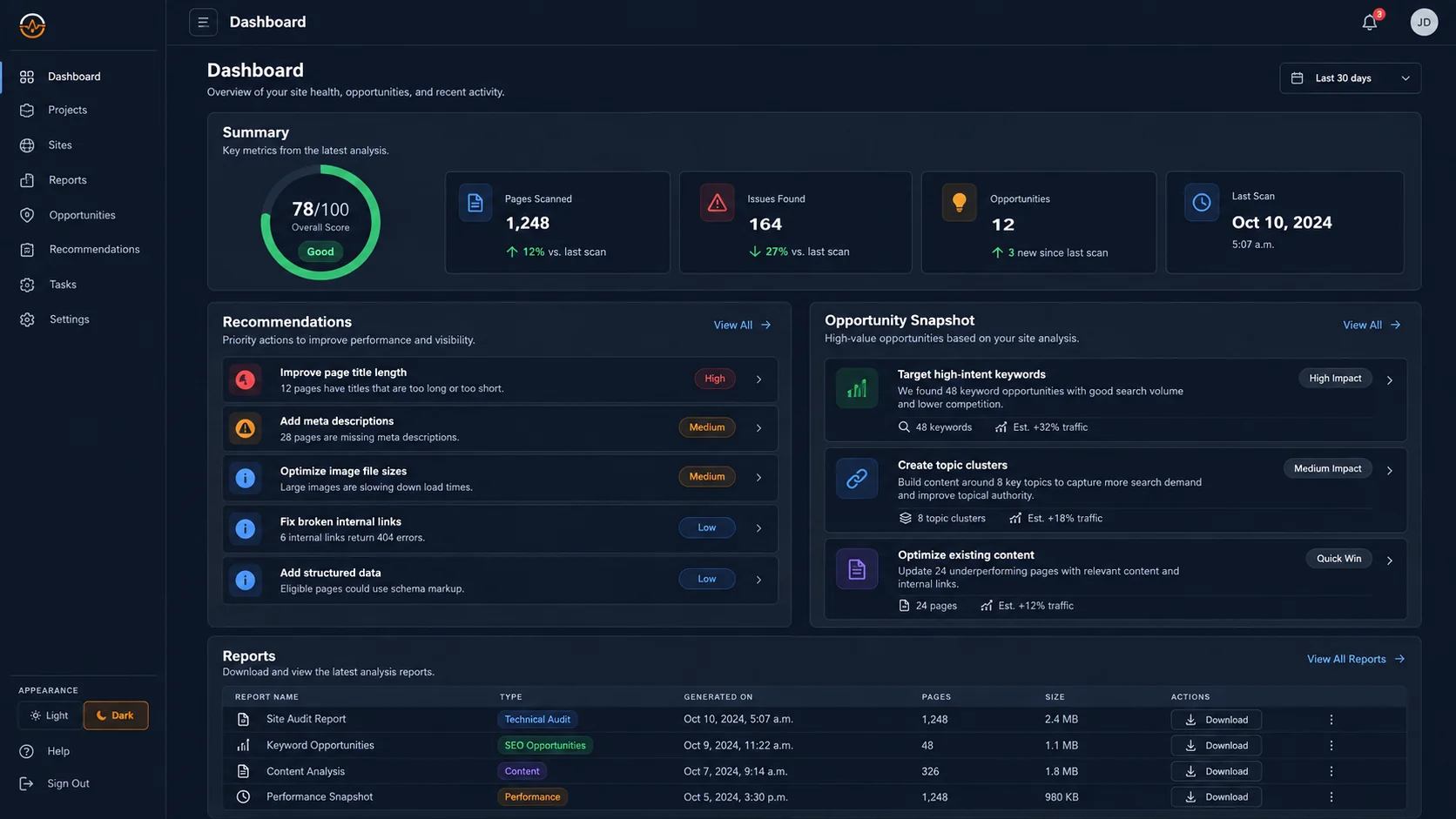This screenshot has width=1456, height=819.
Task: Click View All Reports link
Action: [x=1355, y=659]
